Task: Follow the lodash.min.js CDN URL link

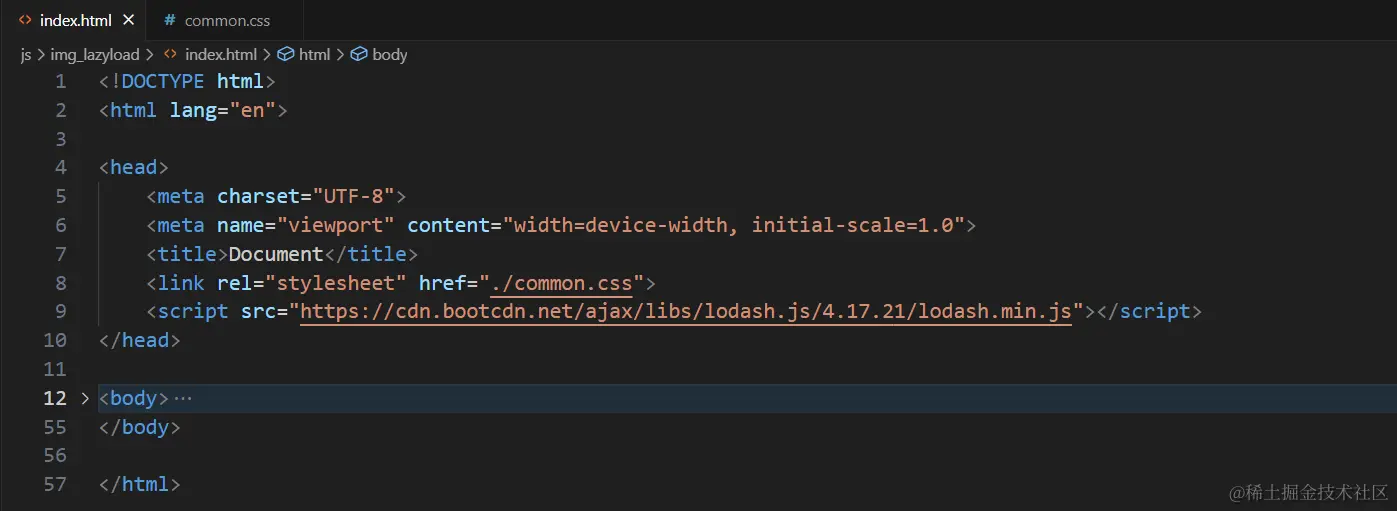Action: 685,311
